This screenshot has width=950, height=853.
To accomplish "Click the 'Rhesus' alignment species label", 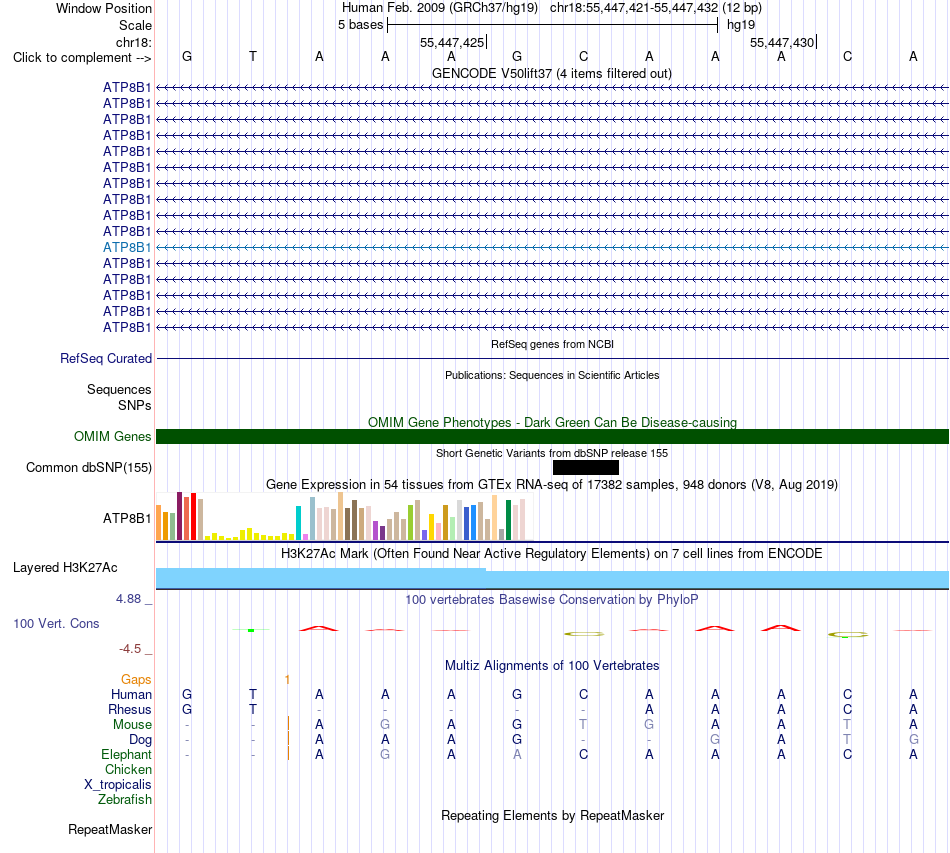I will (130, 709).
